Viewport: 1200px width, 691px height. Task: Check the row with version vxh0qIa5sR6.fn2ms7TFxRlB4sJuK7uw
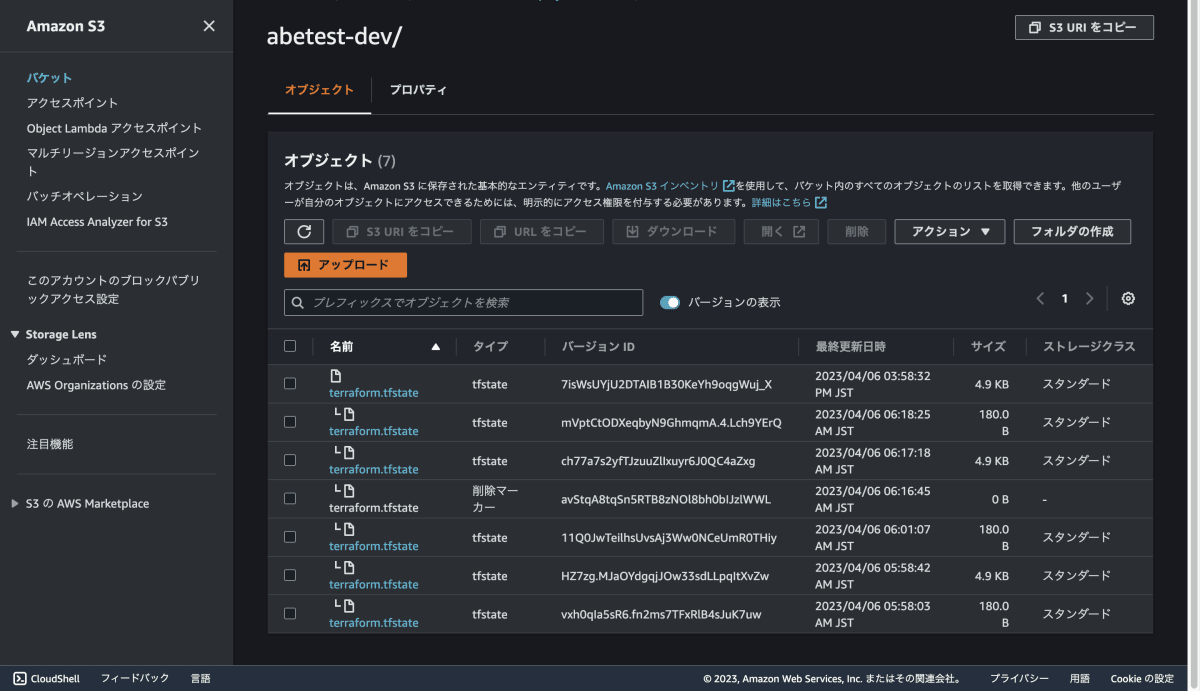click(x=290, y=613)
